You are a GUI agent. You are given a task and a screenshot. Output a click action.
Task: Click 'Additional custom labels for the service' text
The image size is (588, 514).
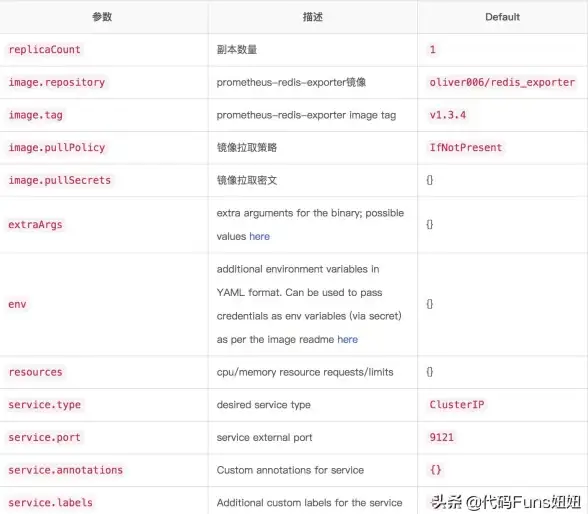(309, 503)
